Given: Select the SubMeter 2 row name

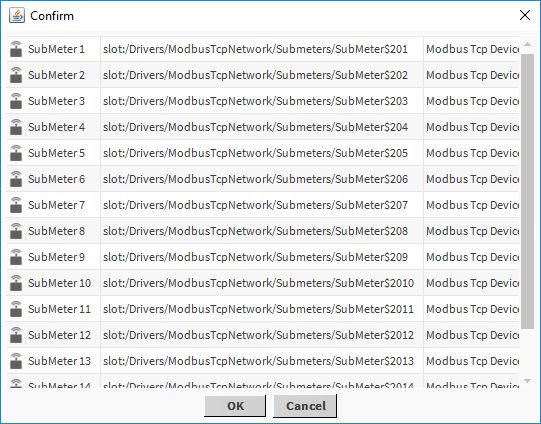Looking at the screenshot, I should (57, 75).
